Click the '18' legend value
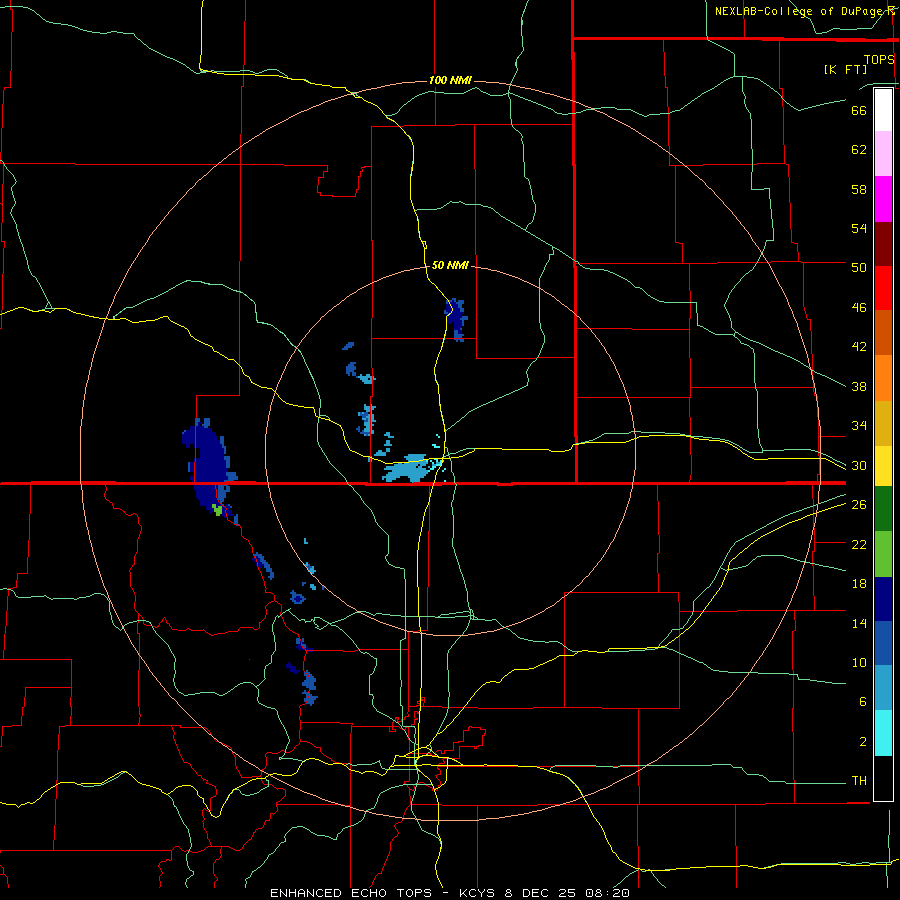This screenshot has height=900, width=900. pyautogui.click(x=859, y=584)
